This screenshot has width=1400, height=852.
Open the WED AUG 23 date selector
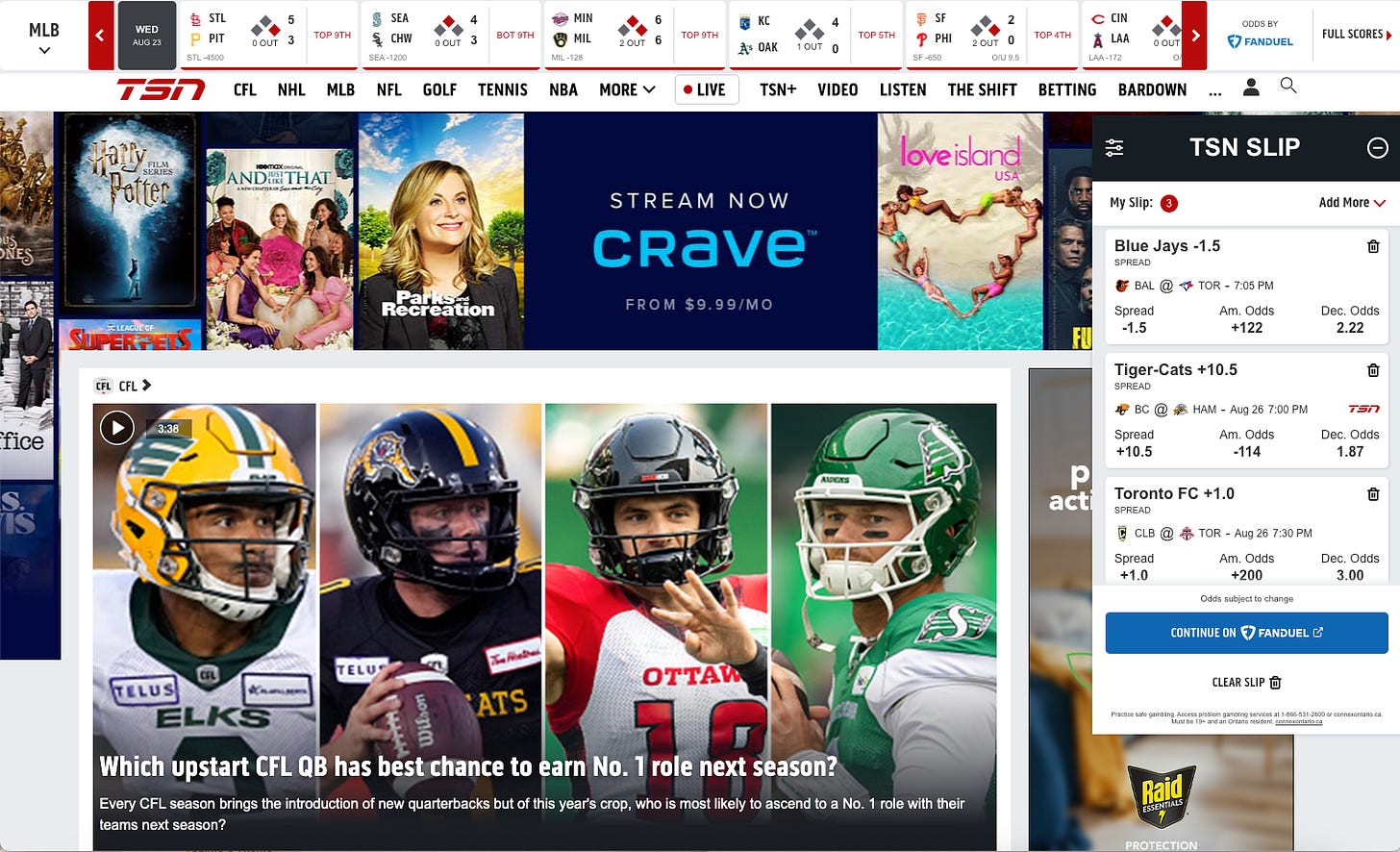tap(147, 36)
